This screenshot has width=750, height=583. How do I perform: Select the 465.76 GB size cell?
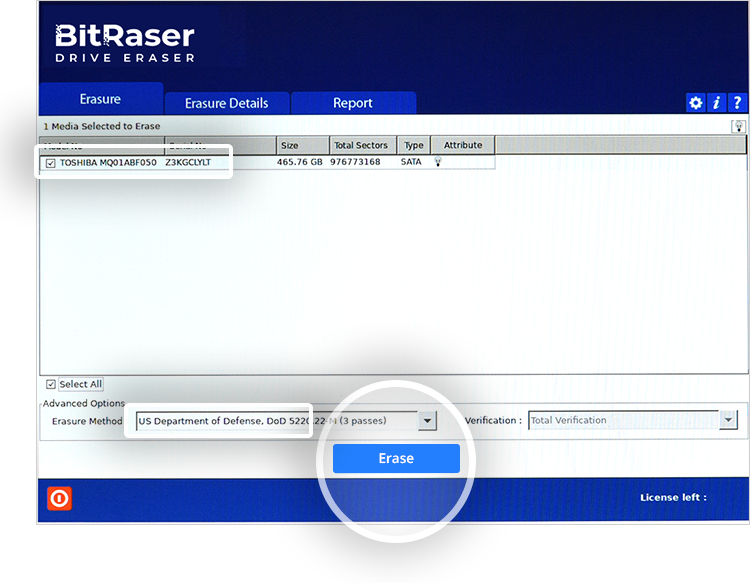click(299, 162)
